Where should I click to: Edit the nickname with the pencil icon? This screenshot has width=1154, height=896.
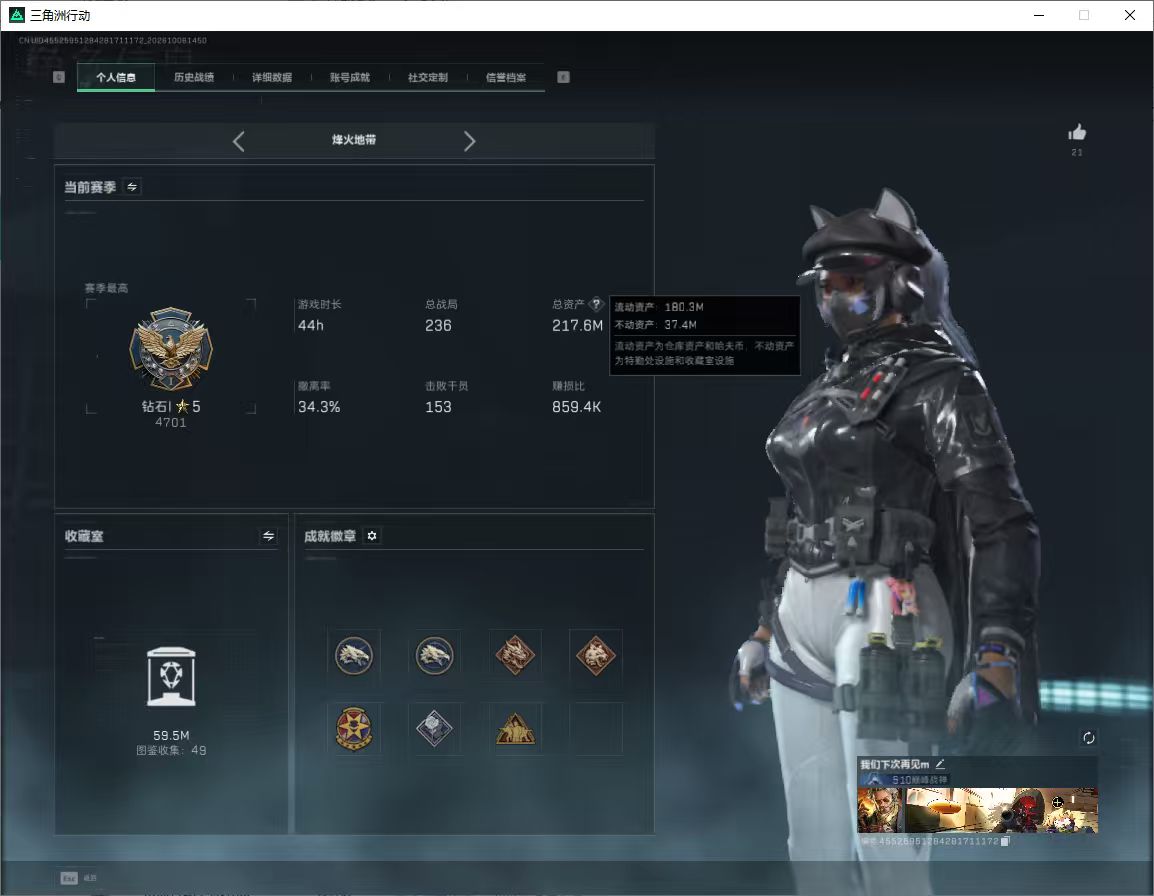coord(940,764)
